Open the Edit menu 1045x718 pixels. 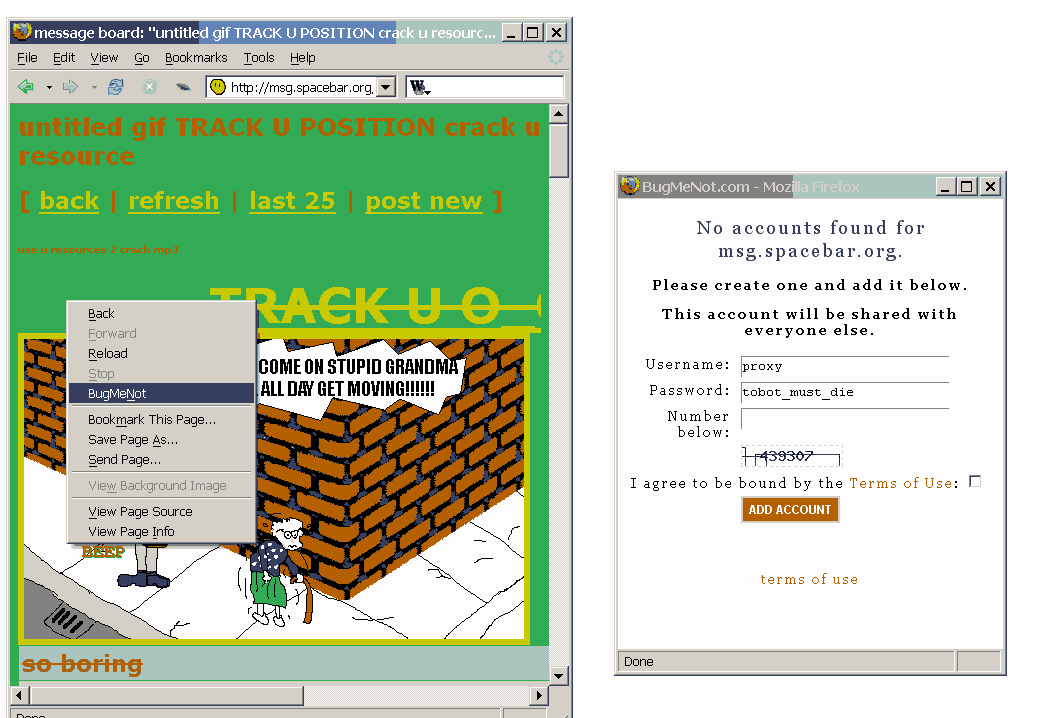[x=64, y=58]
